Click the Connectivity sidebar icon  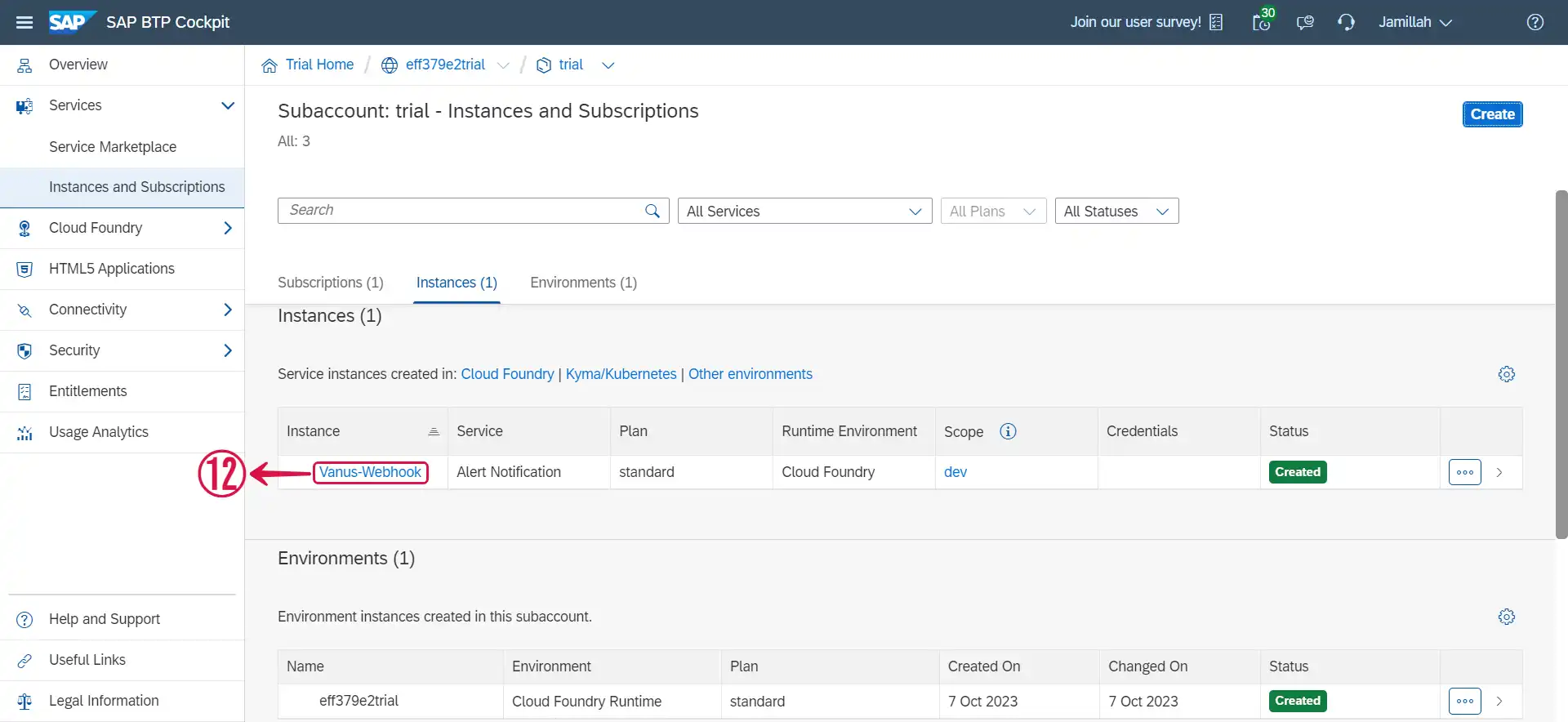(24, 310)
